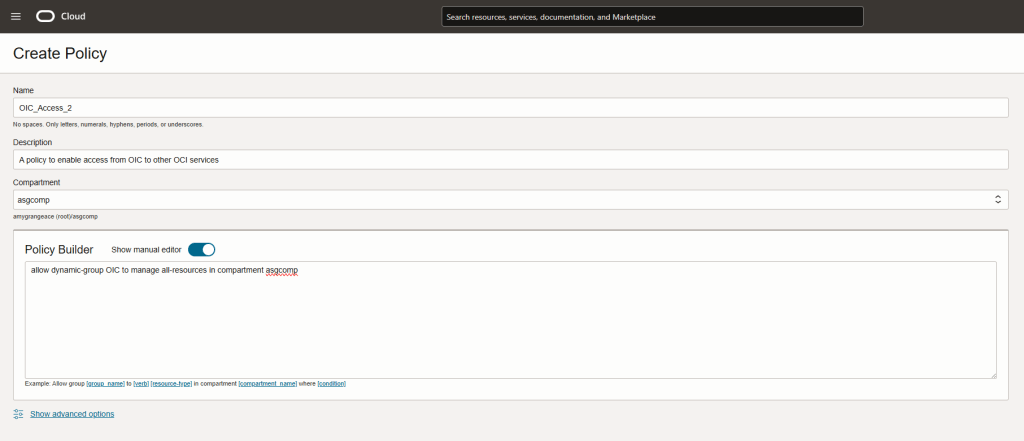Open the hamburger navigation menu

pyautogui.click(x=15, y=16)
